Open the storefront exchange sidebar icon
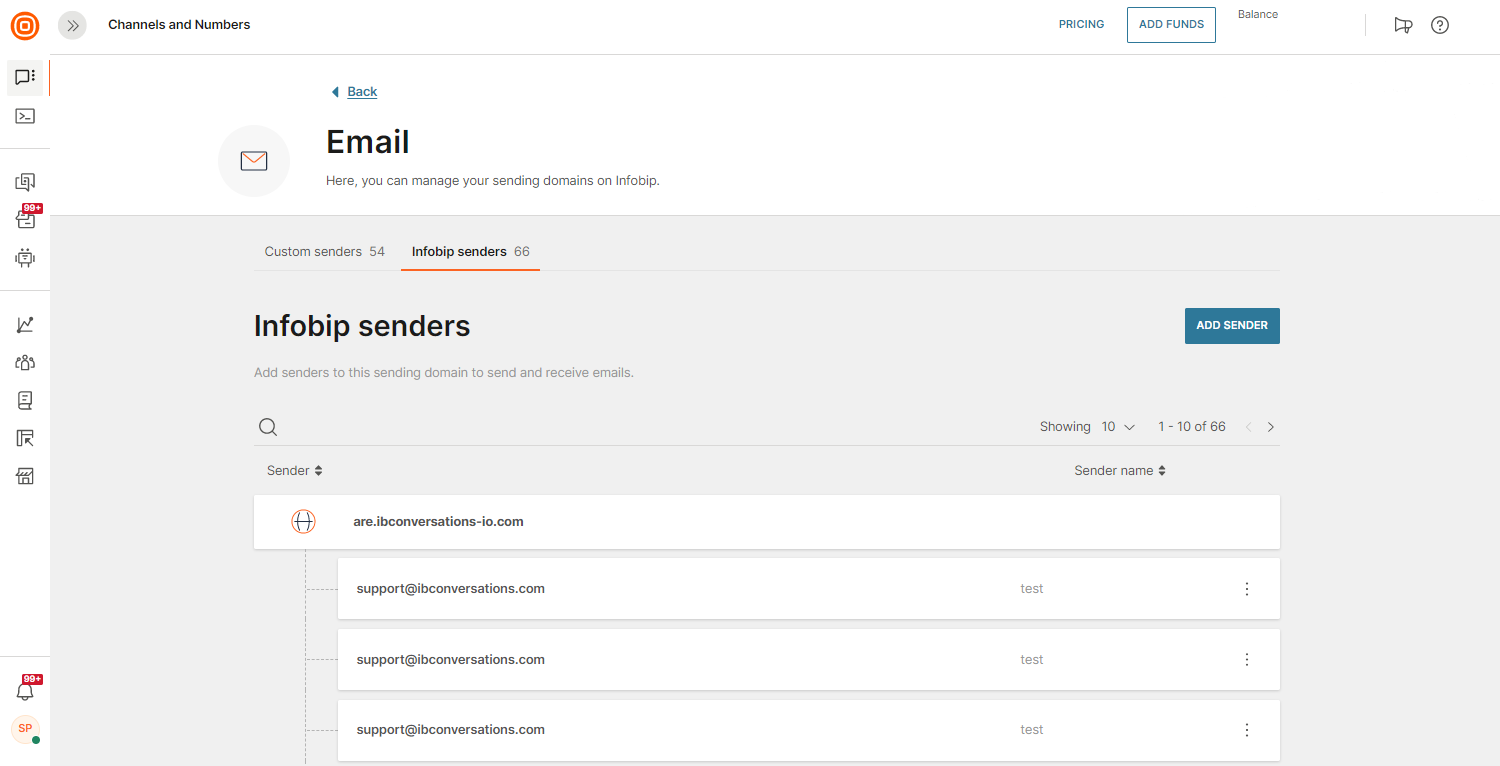 [x=25, y=476]
